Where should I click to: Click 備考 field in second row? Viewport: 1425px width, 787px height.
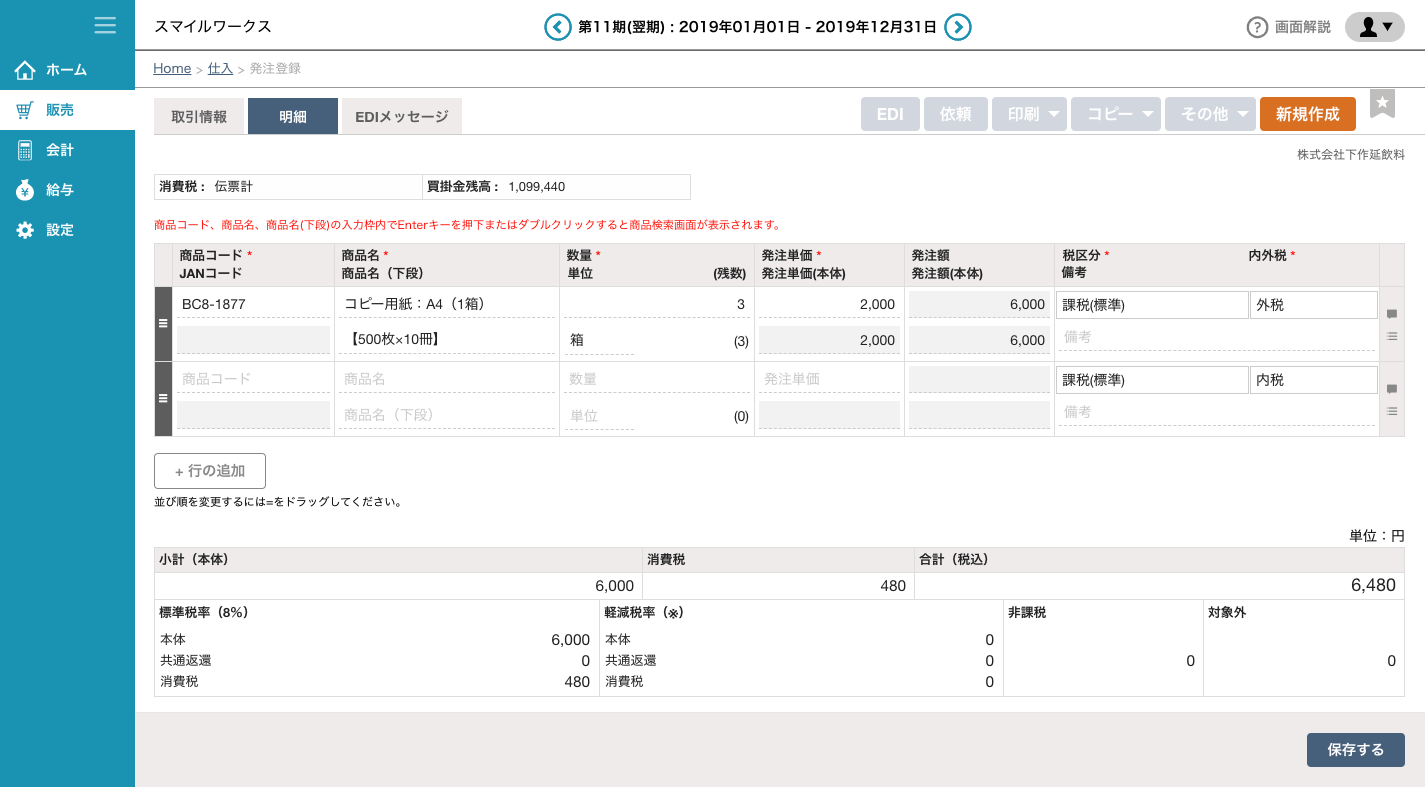1216,412
